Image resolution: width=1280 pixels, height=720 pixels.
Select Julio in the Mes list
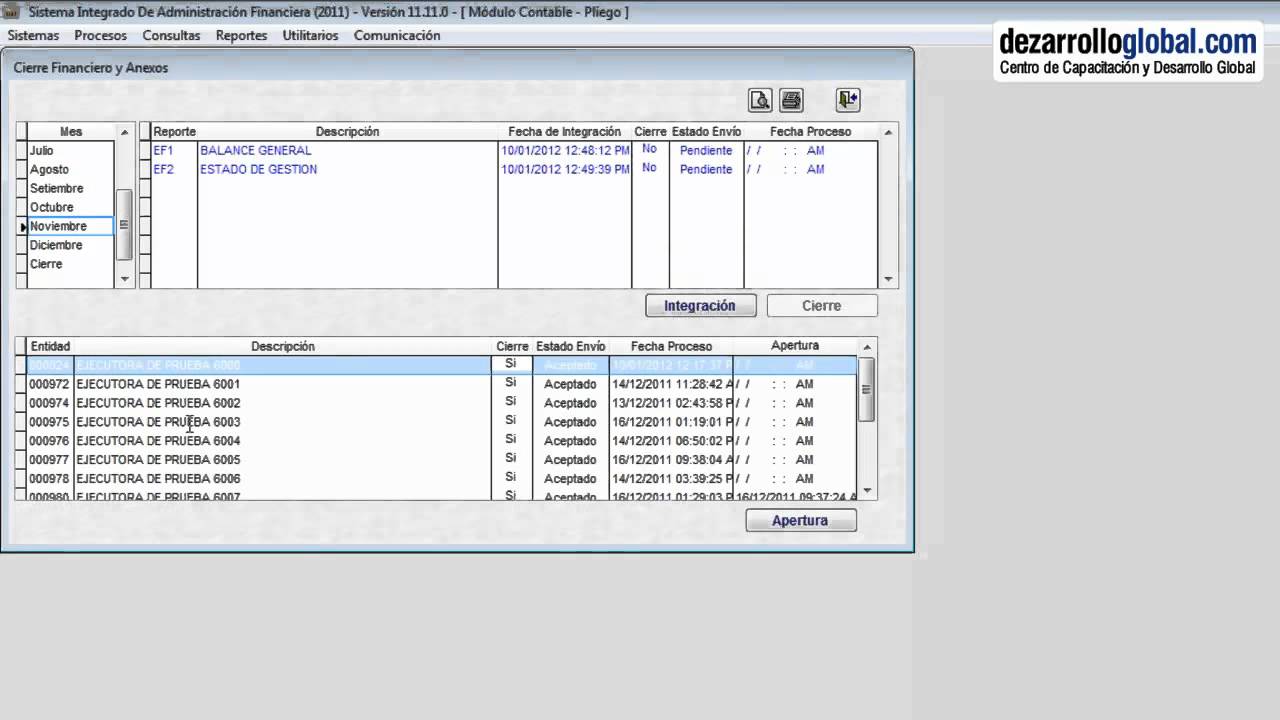[70, 151]
